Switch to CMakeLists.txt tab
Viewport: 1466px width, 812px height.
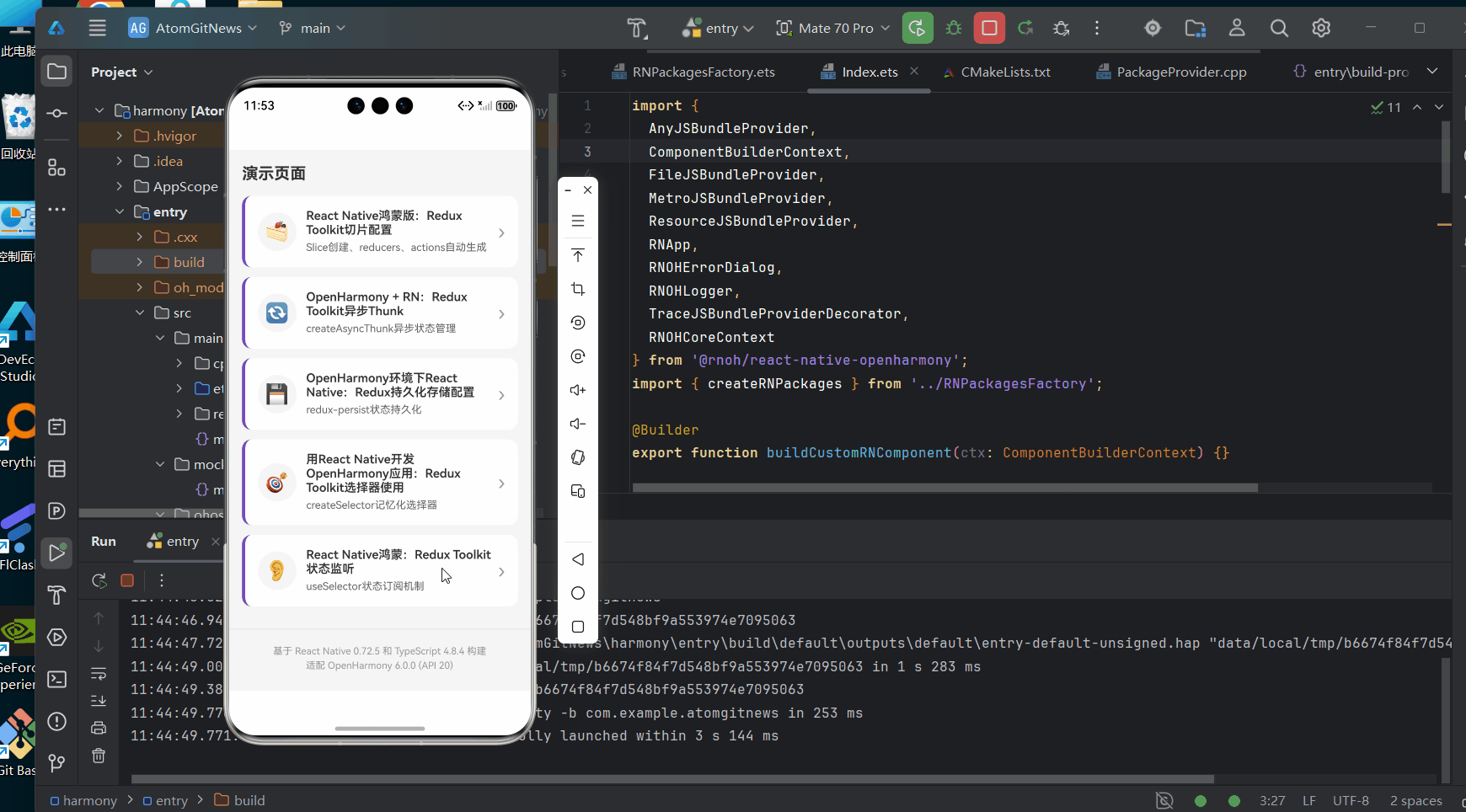[997, 72]
